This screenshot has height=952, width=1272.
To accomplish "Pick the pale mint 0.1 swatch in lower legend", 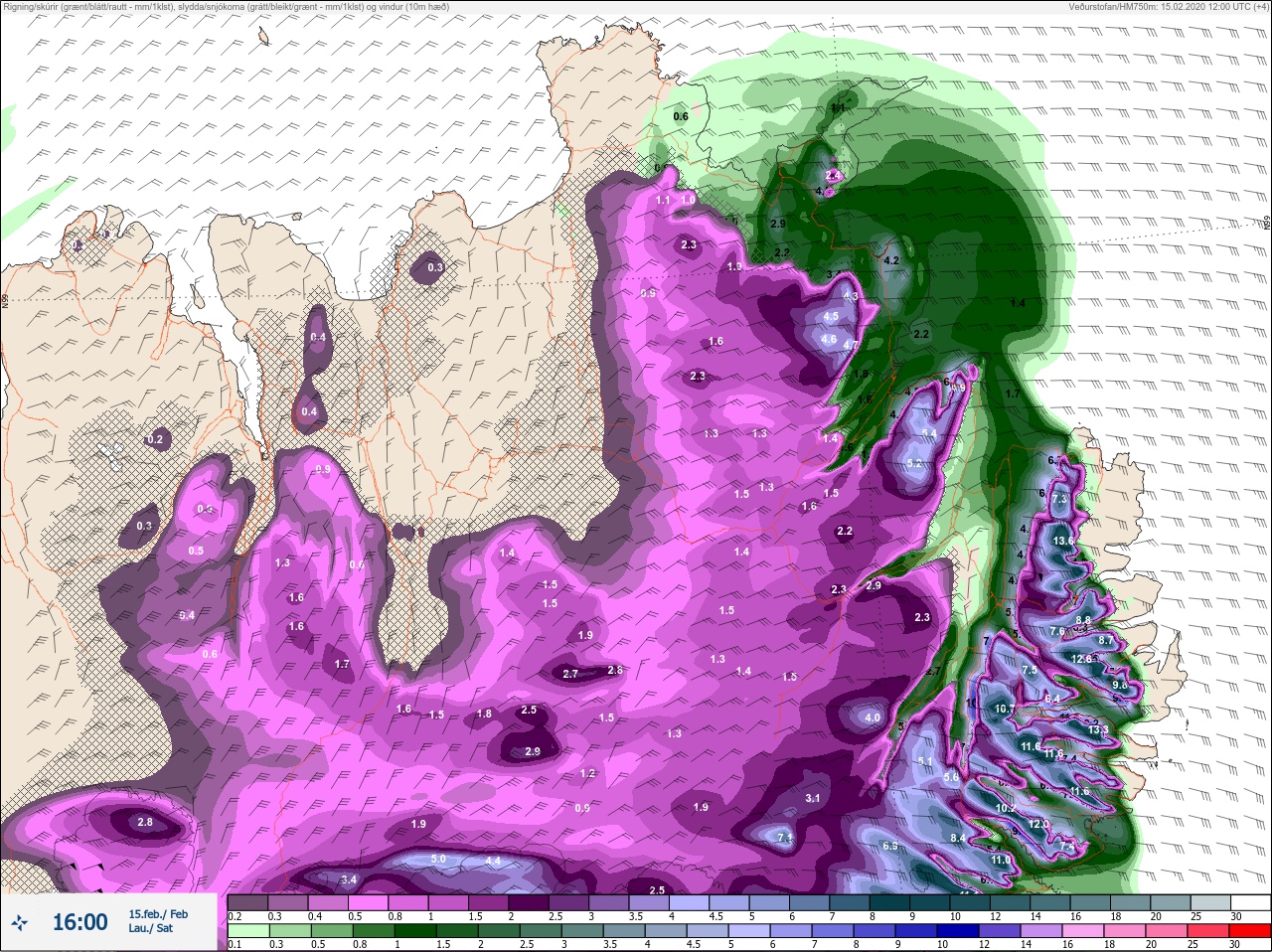I will (247, 931).
